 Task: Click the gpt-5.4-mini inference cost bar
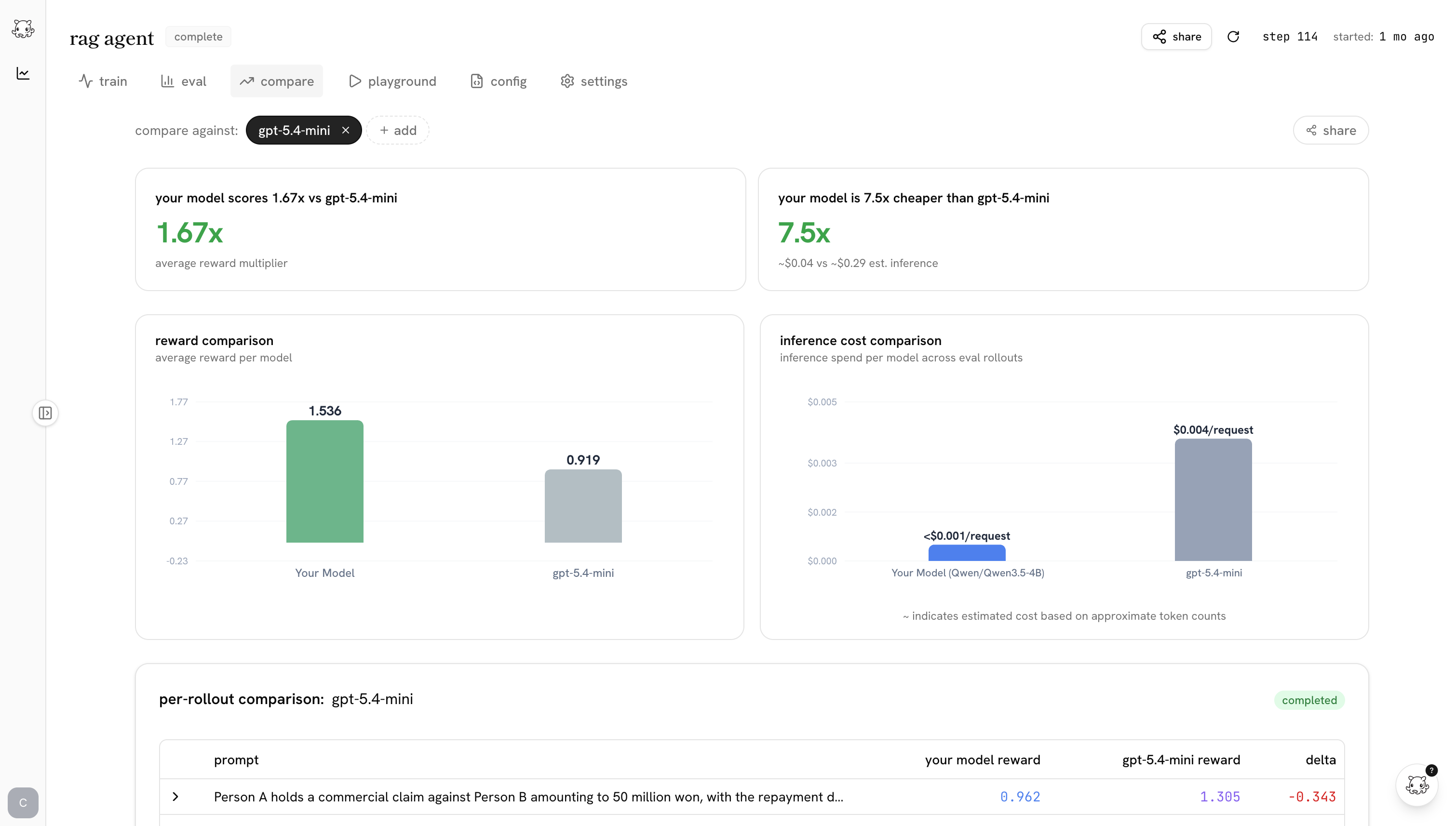(x=1213, y=500)
